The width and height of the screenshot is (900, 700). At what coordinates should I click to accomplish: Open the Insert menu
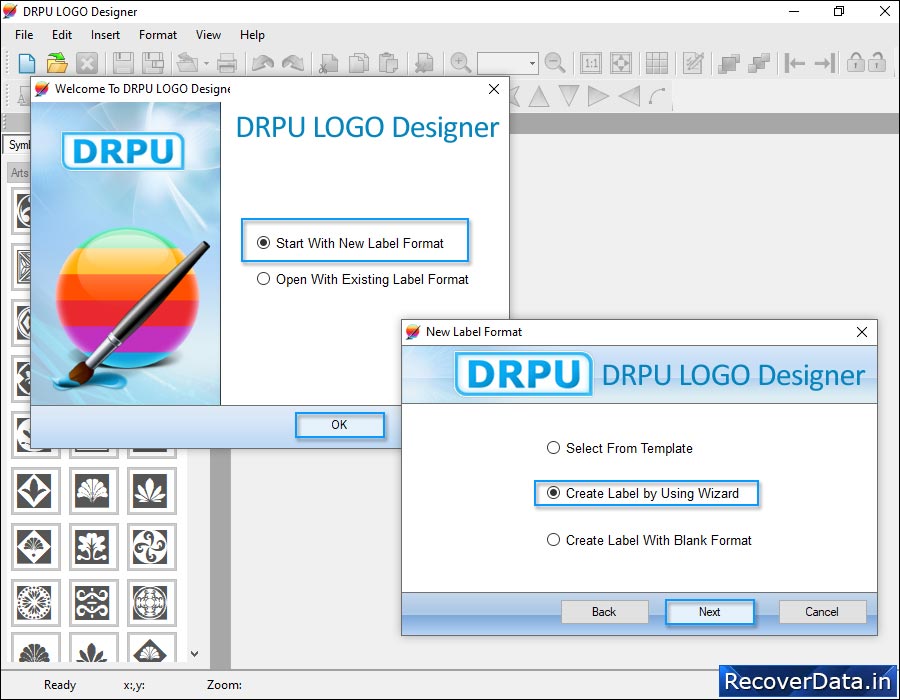tap(106, 35)
